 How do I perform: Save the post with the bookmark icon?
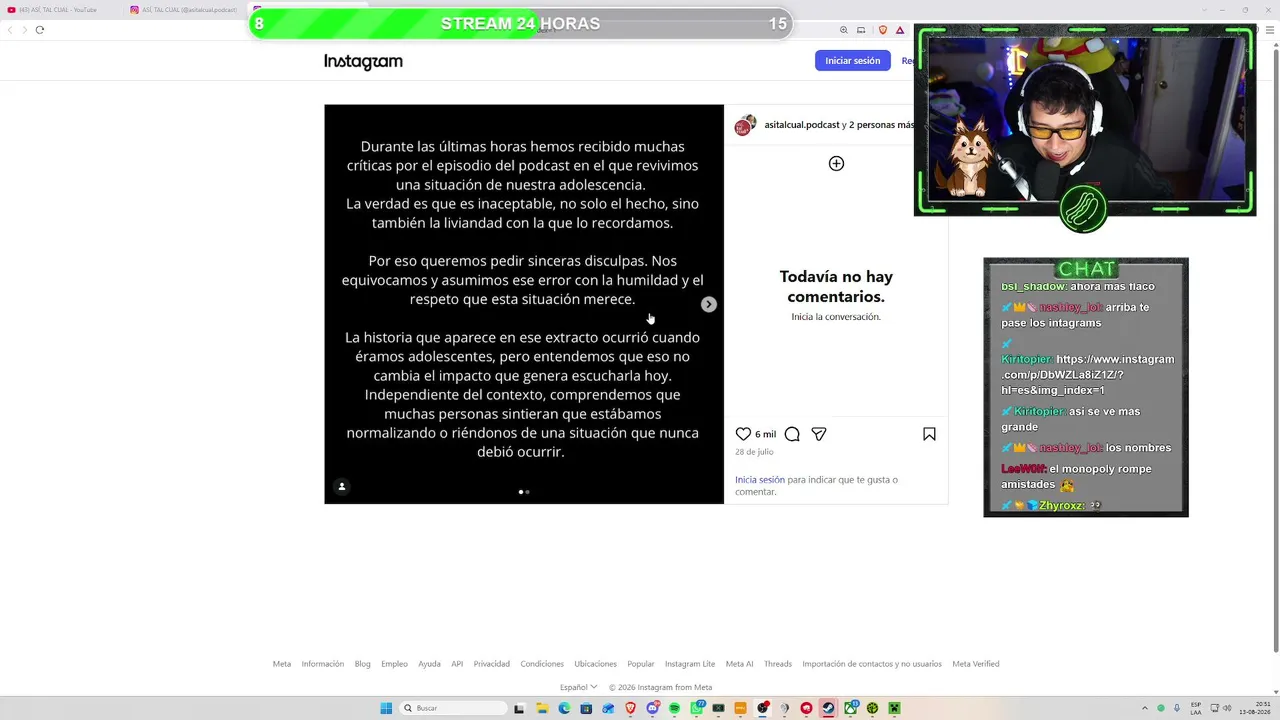pyautogui.click(x=929, y=434)
